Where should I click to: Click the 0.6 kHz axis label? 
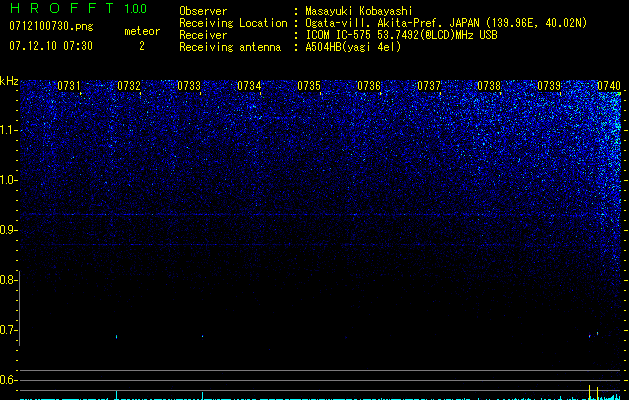(8, 380)
